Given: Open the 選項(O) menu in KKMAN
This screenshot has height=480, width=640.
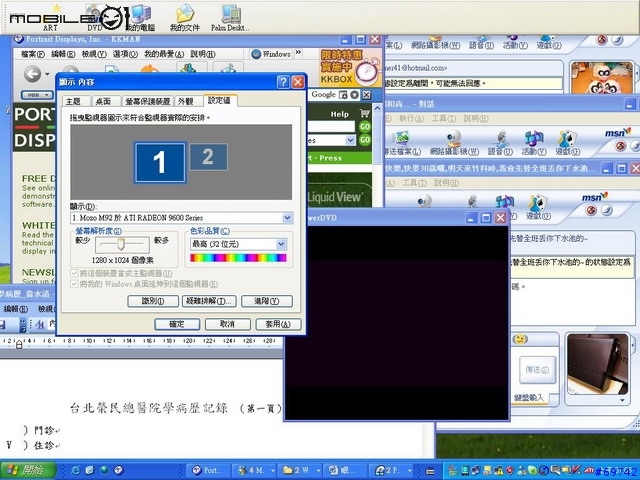Looking at the screenshot, I should [125, 54].
